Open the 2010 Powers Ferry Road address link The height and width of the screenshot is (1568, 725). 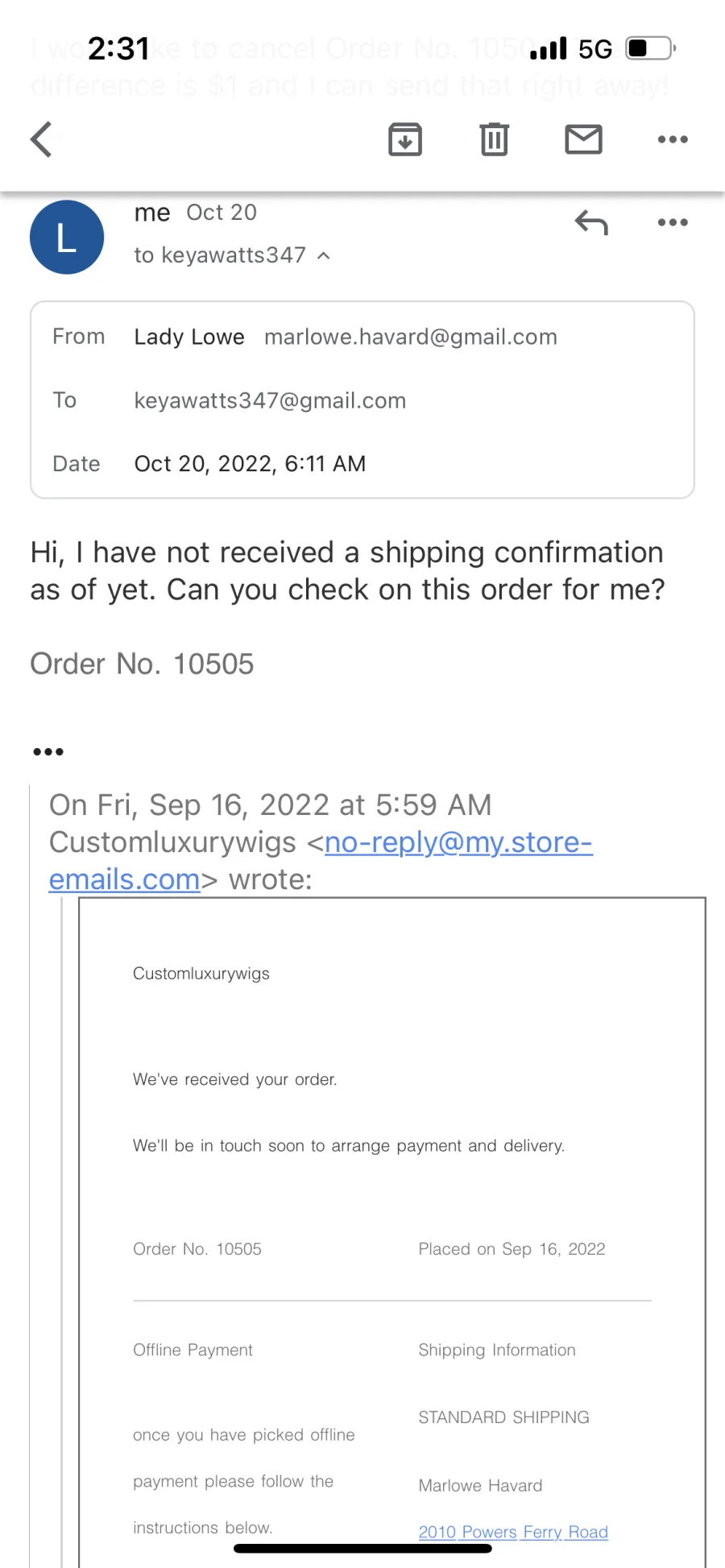pos(513,1532)
